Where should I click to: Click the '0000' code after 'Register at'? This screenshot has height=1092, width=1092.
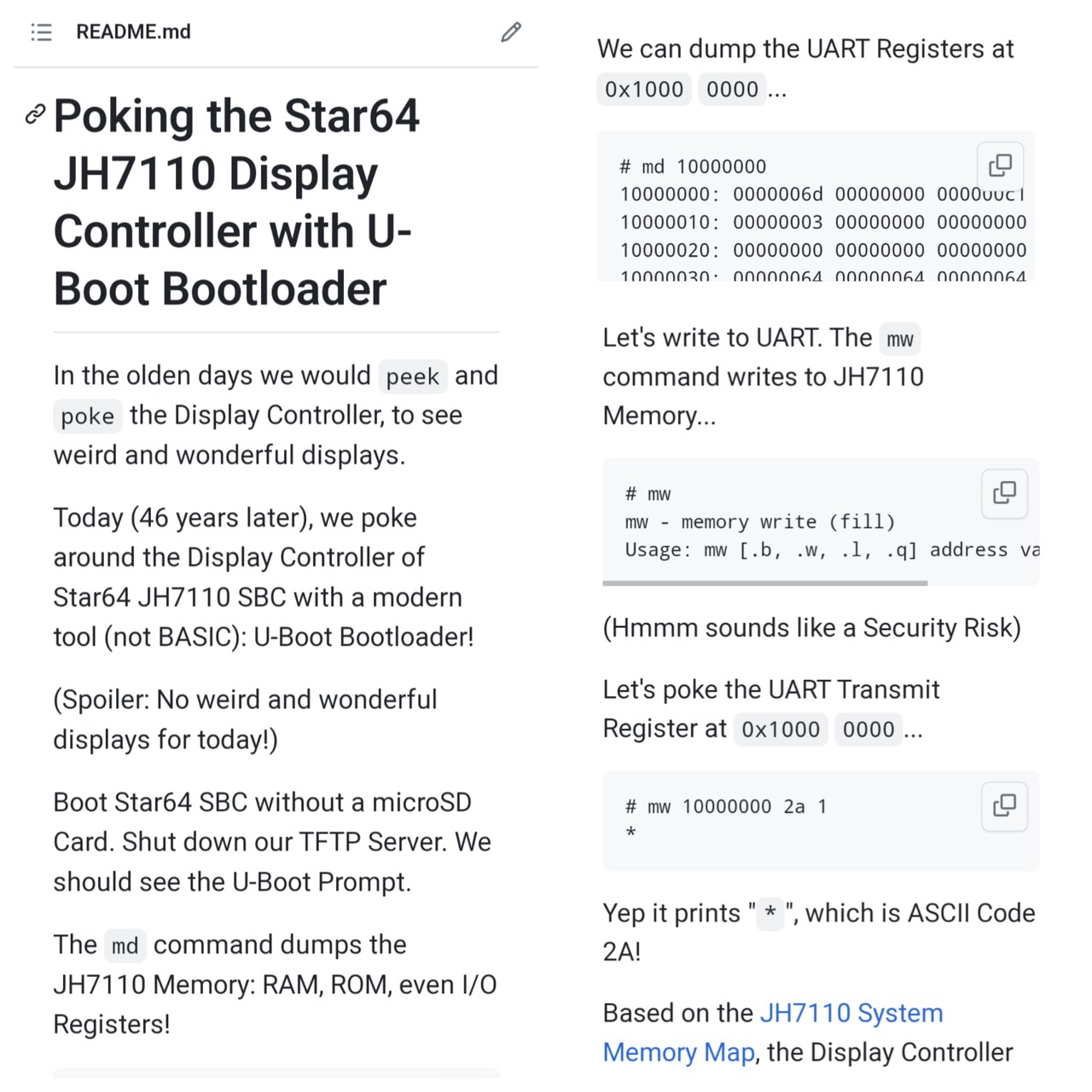(868, 729)
